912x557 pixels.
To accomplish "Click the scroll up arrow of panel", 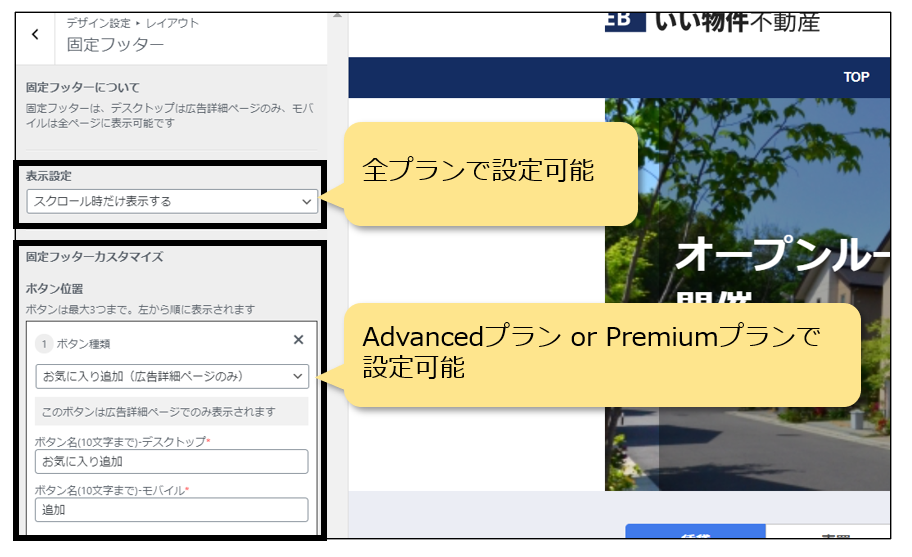I will pyautogui.click(x=338, y=14).
